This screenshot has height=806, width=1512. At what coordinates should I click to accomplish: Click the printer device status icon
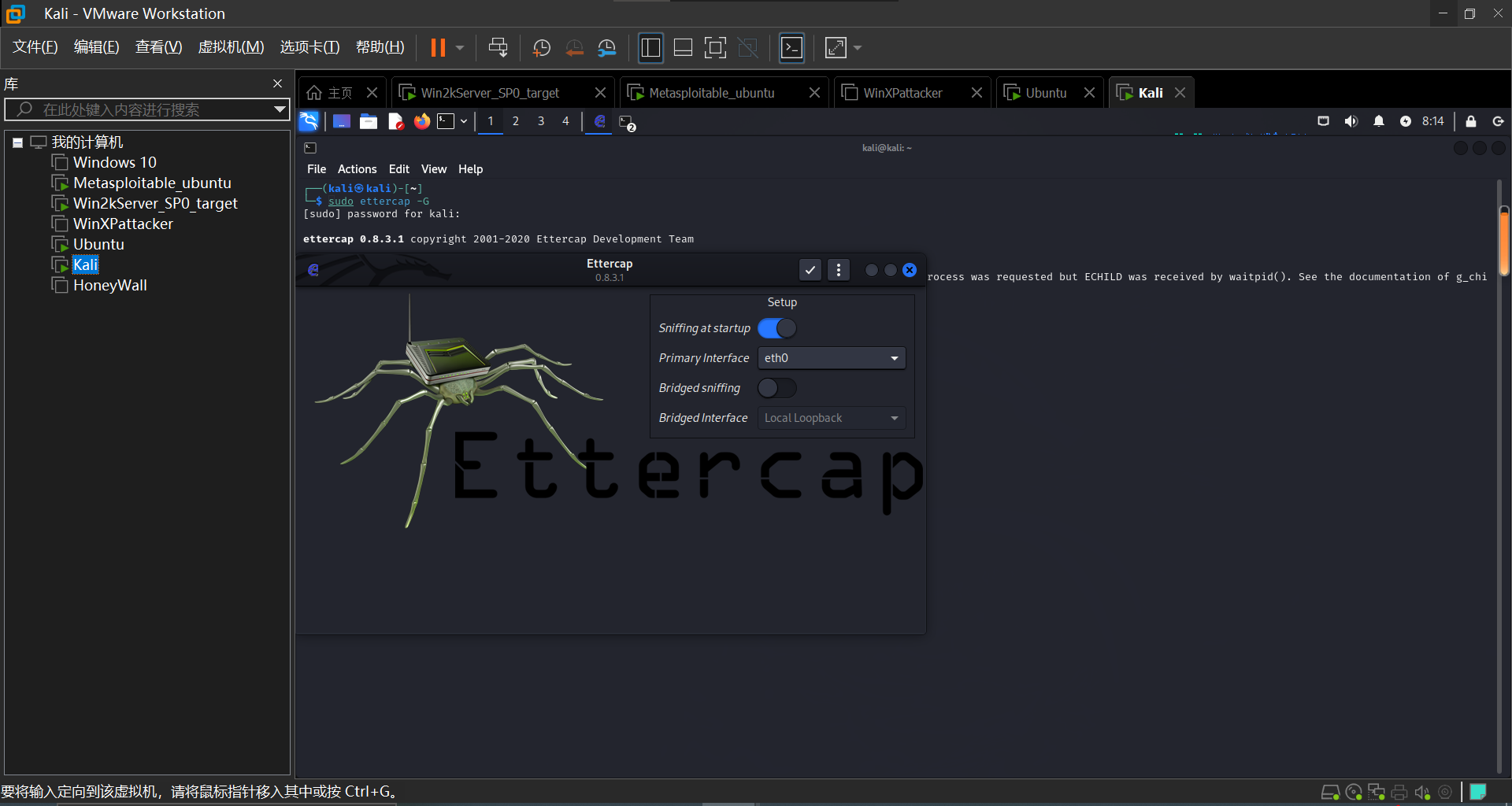tap(1399, 793)
